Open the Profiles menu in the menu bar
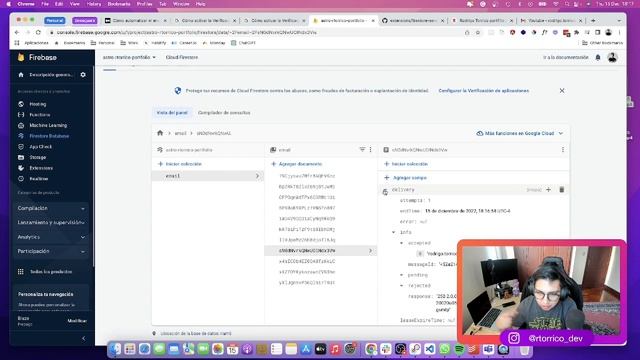This screenshot has height=360, width=640. point(144,4)
